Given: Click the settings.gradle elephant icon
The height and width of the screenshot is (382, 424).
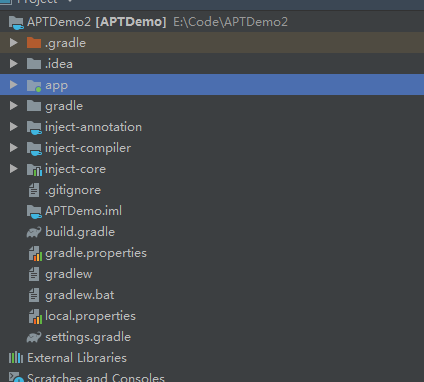Looking at the screenshot, I should (34, 337).
